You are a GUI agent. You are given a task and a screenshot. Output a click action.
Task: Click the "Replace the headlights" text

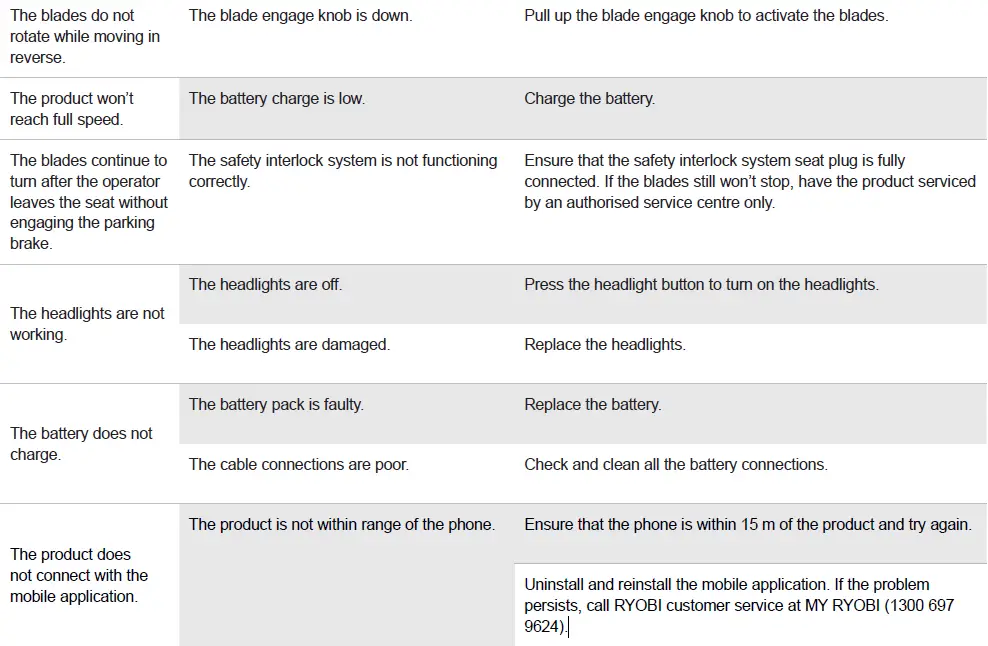coord(604,345)
